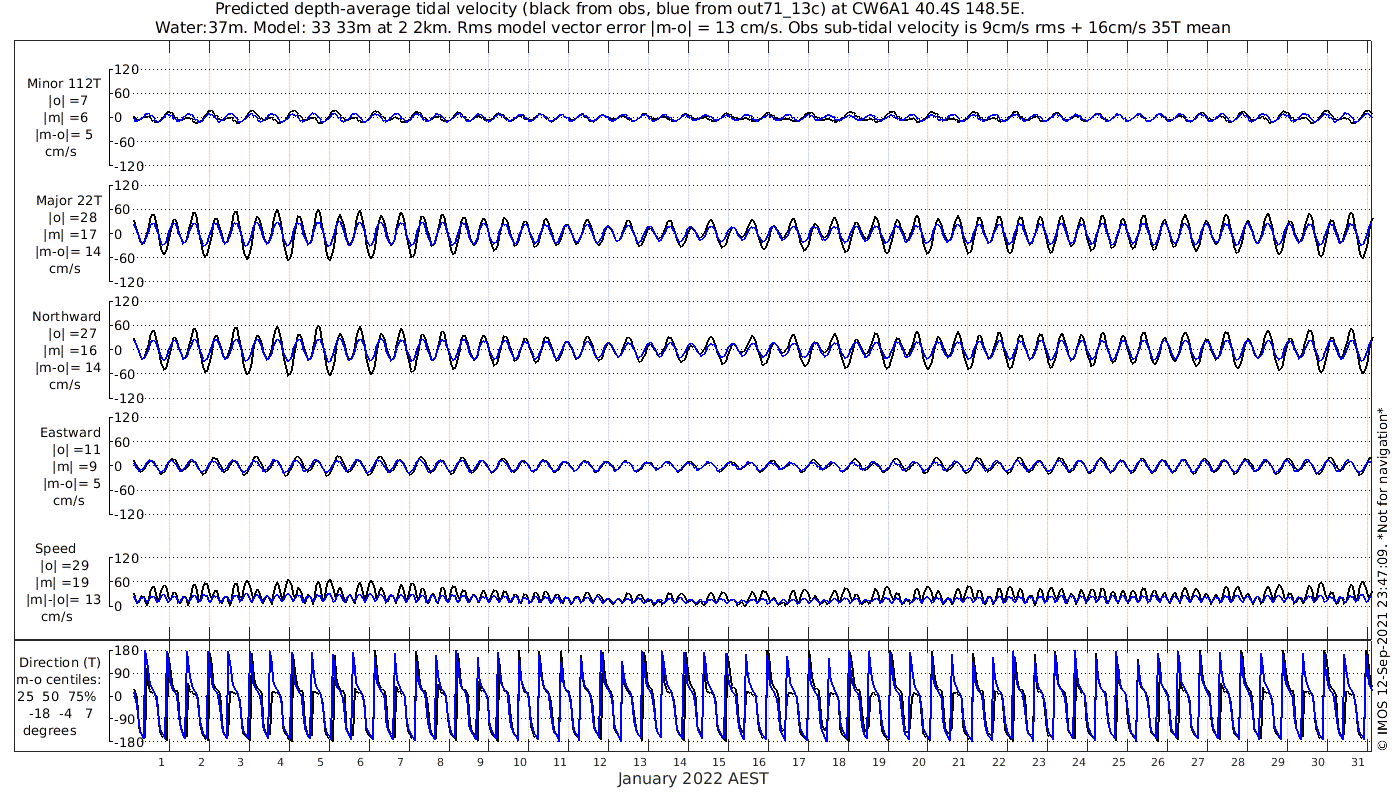1400x800 pixels.
Task: Select the 'Speed' panel label
Action: click(x=55, y=548)
